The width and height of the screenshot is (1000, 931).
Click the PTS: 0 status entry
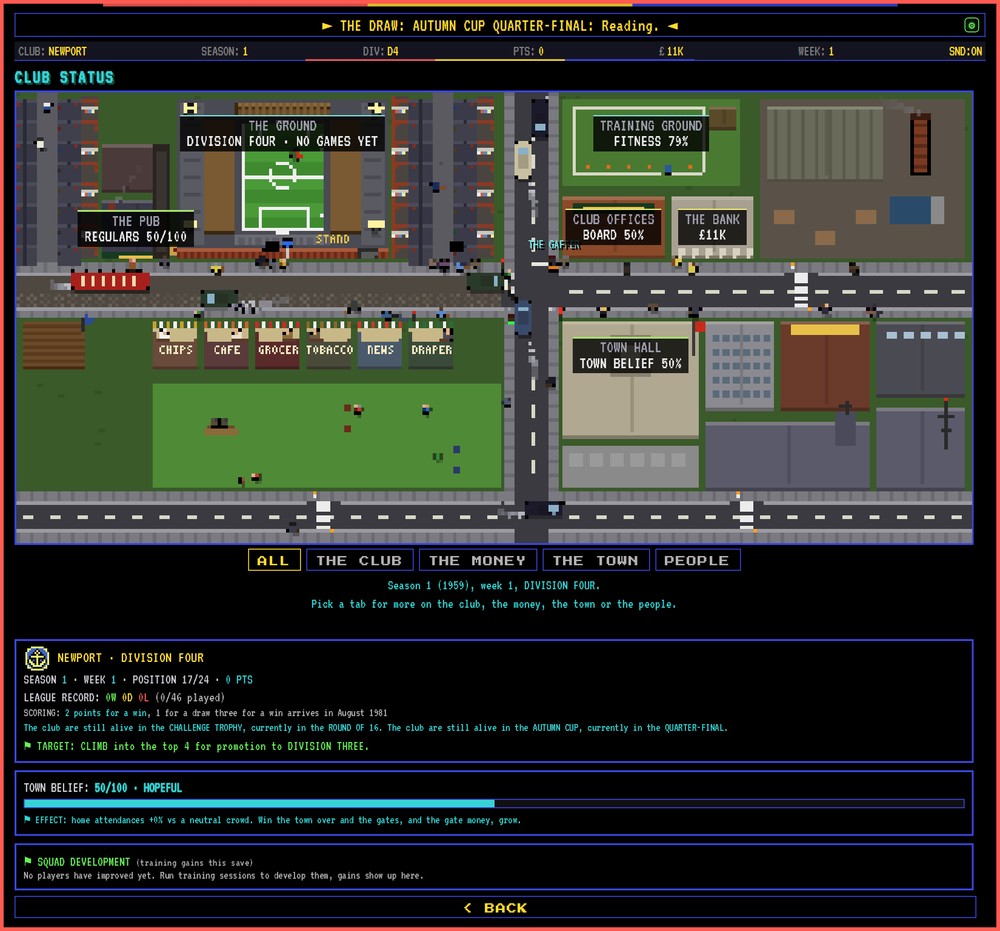click(528, 52)
